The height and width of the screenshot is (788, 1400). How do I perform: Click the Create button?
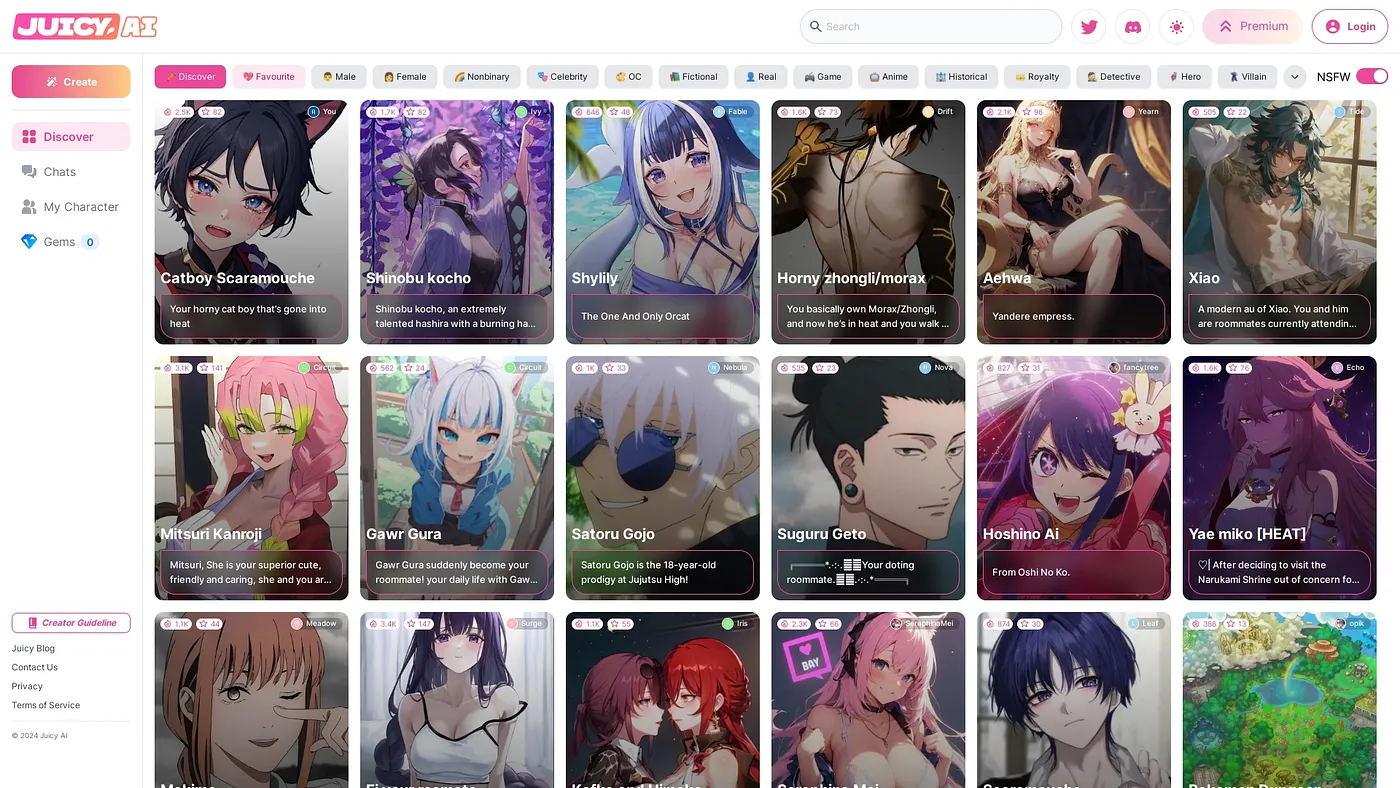tap(71, 82)
